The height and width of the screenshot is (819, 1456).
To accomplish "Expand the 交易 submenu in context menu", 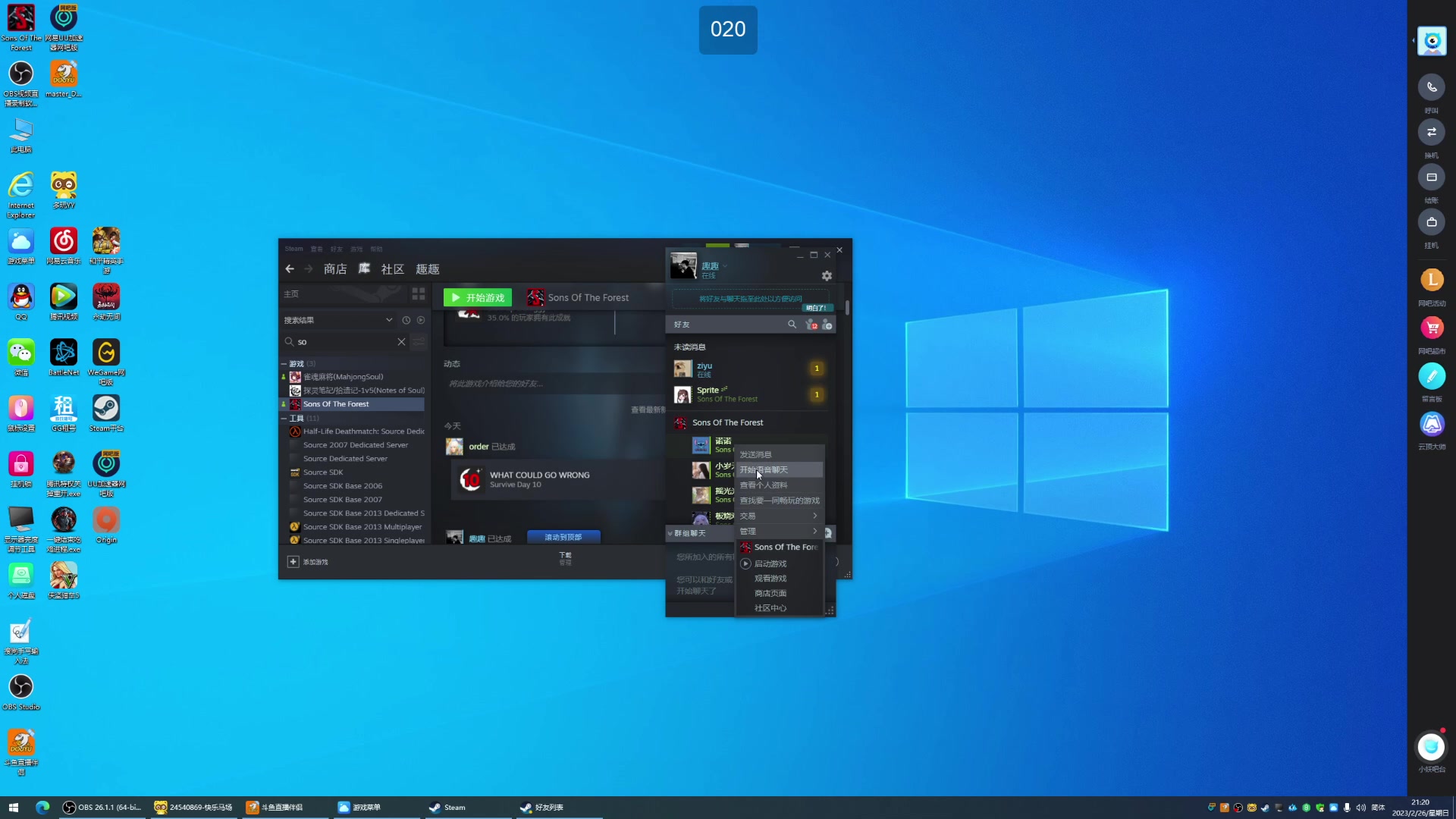I will [780, 516].
